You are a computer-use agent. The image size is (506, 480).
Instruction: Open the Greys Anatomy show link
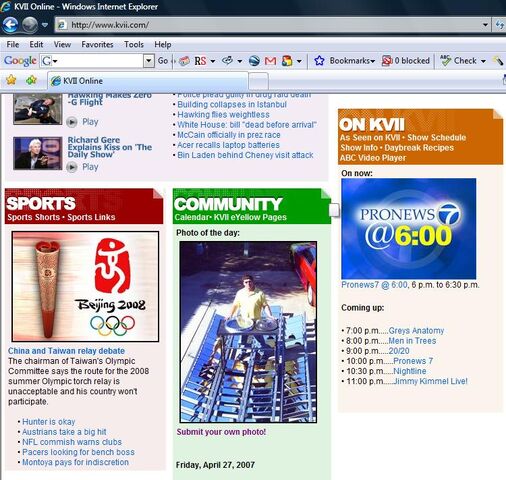416,331
